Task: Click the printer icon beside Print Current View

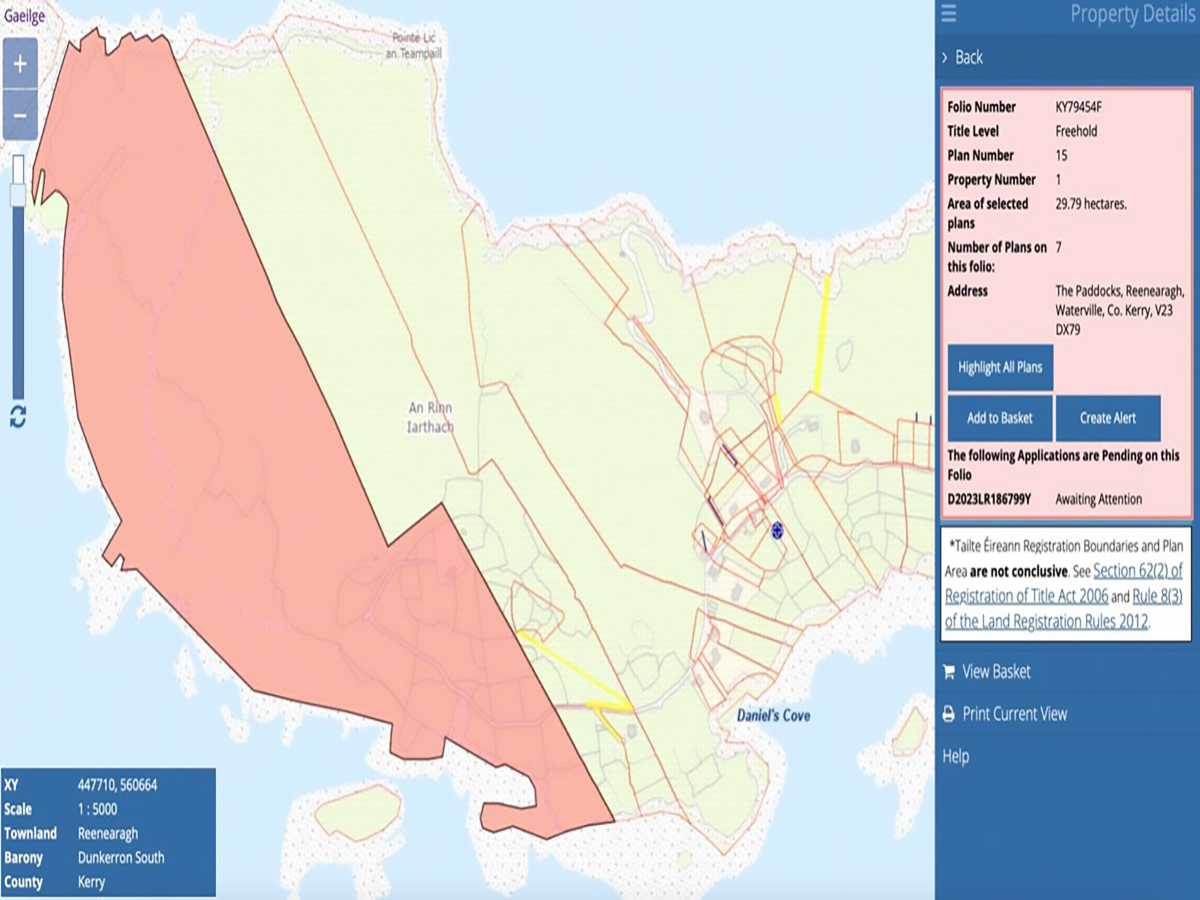Action: [x=948, y=714]
